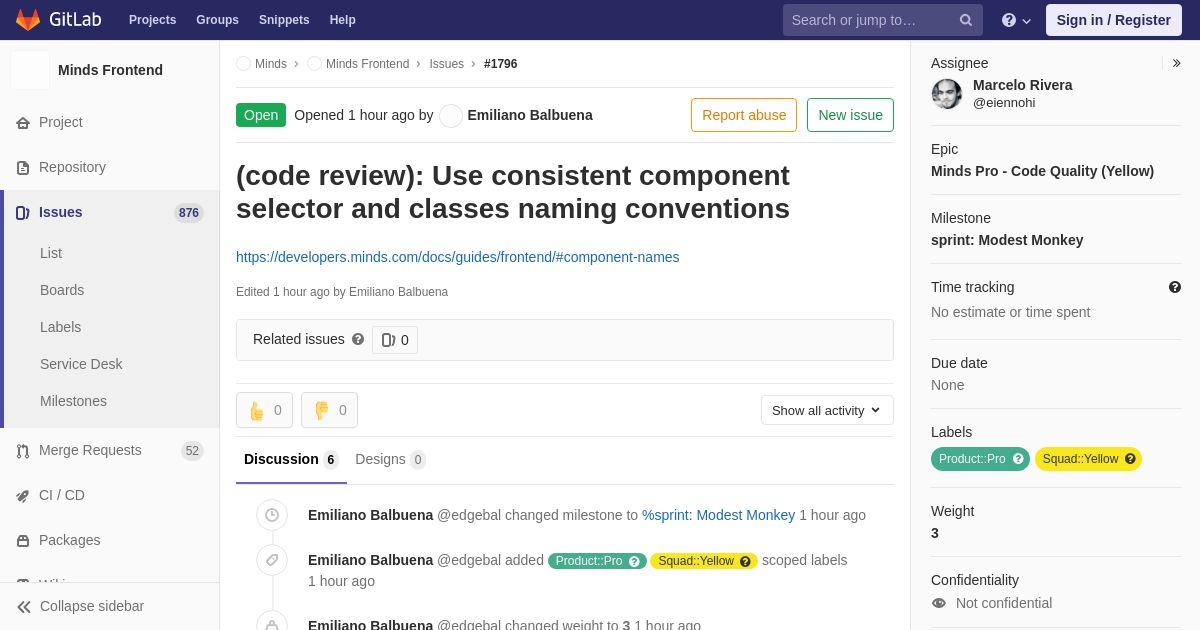Click the Minds Frontend project avatar in sidebar

click(x=30, y=70)
